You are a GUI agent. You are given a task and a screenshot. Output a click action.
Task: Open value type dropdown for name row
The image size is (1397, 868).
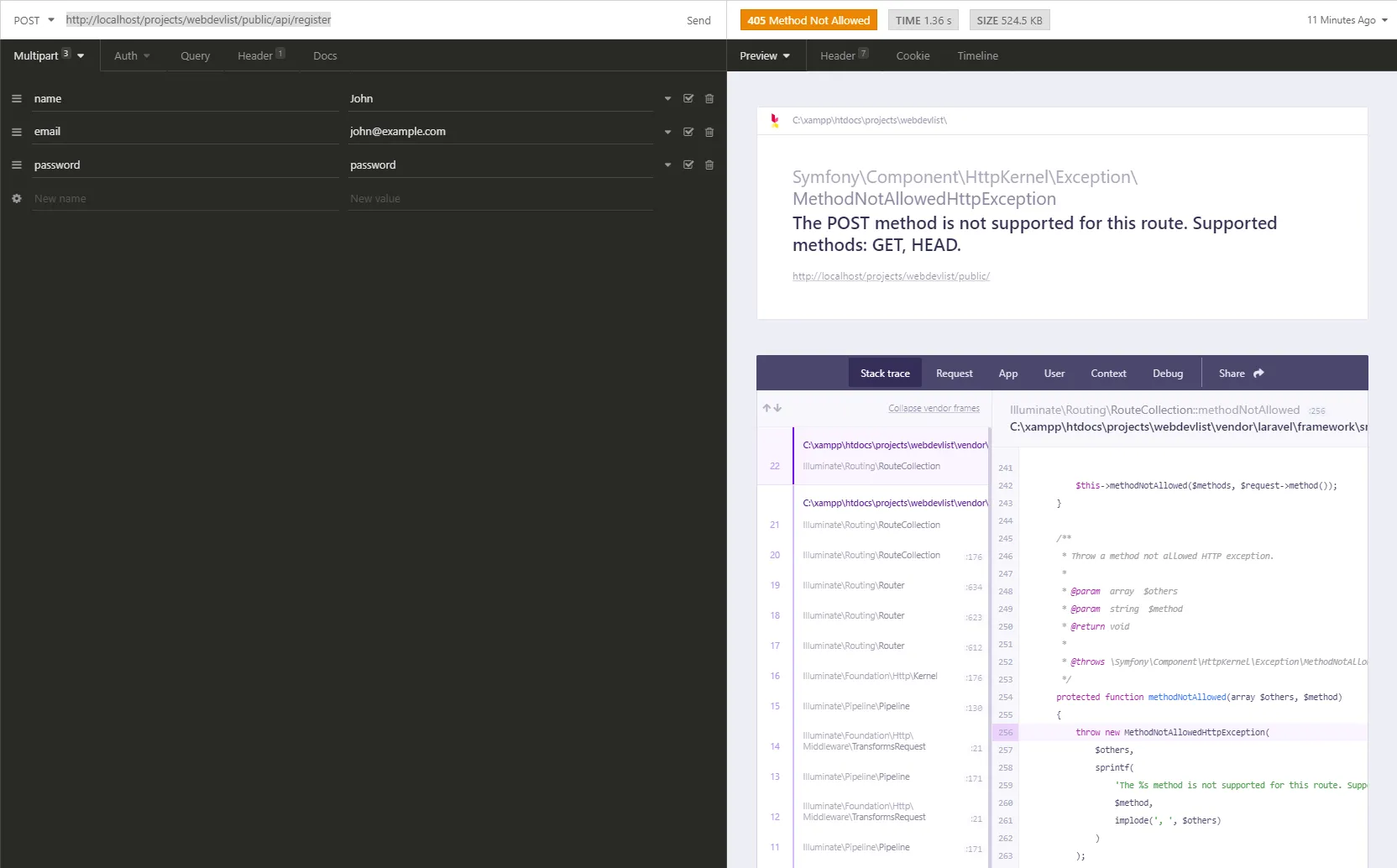coord(667,98)
